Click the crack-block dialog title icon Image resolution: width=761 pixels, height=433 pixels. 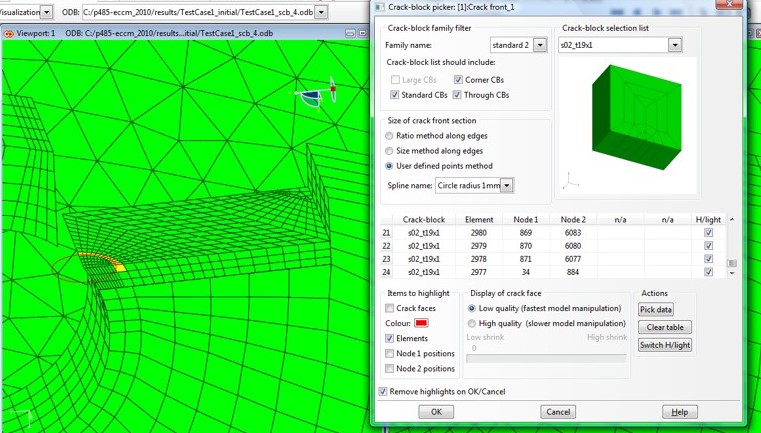(379, 7)
